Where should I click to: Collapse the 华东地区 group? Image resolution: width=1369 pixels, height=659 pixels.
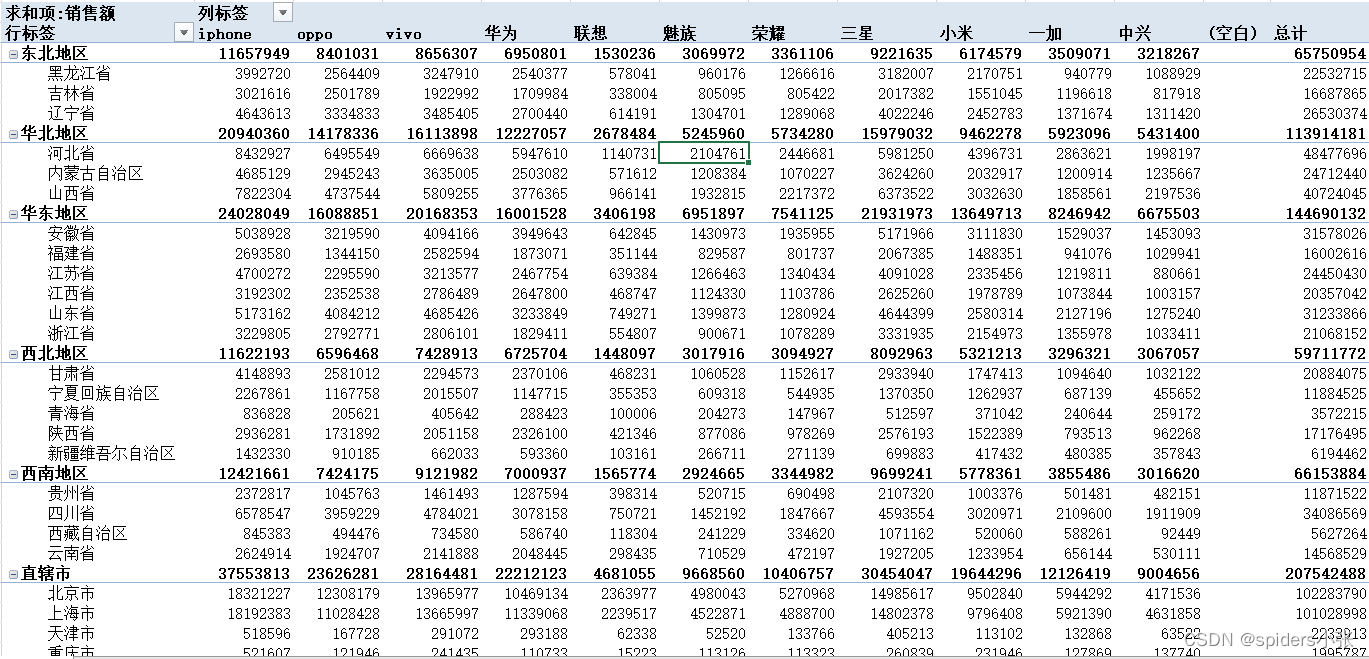pos(13,213)
